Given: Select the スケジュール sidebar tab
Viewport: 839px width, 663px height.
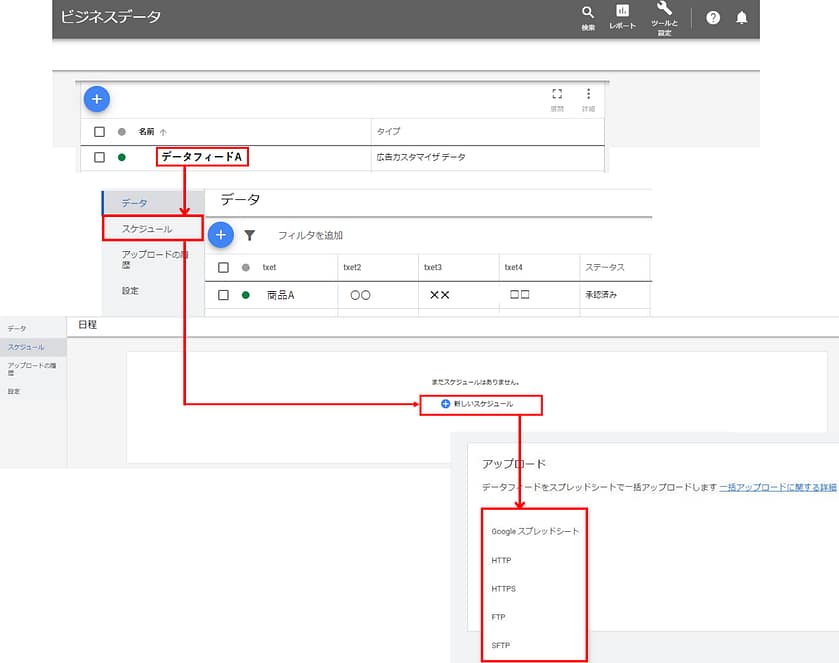Looking at the screenshot, I should click(147, 229).
